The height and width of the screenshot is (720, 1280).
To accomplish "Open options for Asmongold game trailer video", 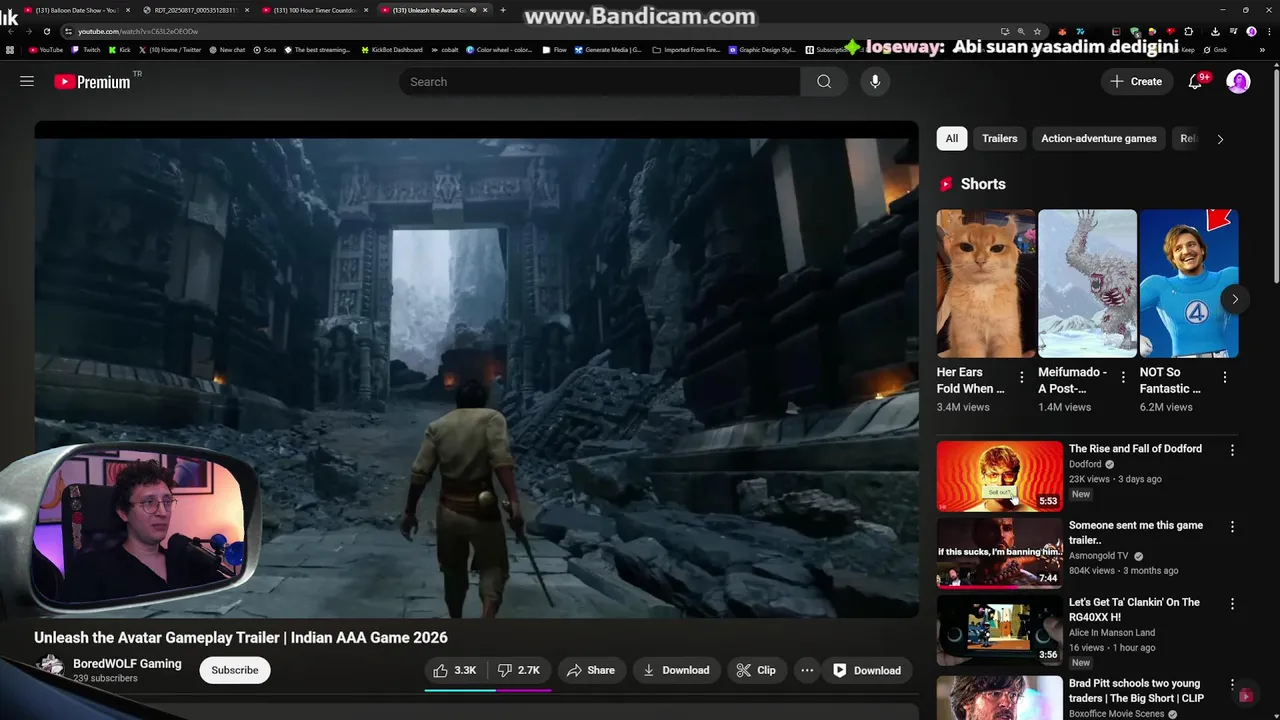I will (x=1232, y=527).
